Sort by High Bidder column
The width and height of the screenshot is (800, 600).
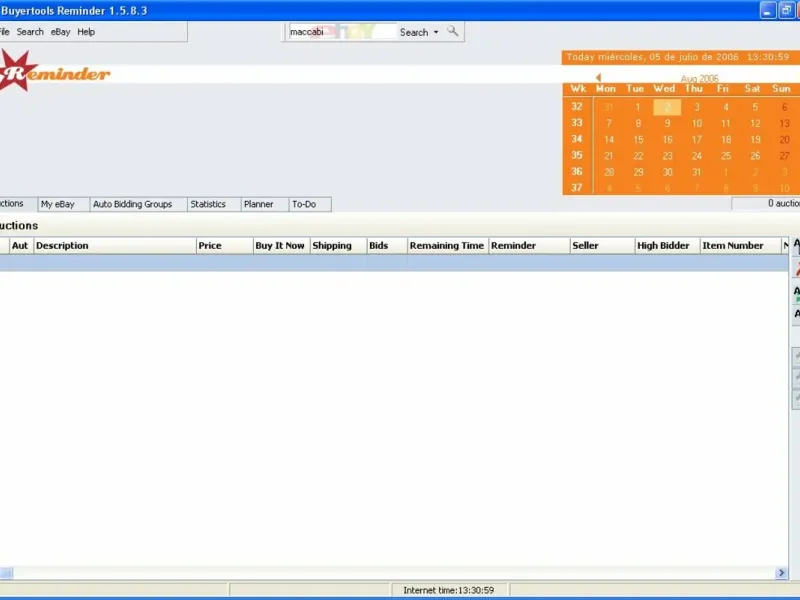point(667,245)
